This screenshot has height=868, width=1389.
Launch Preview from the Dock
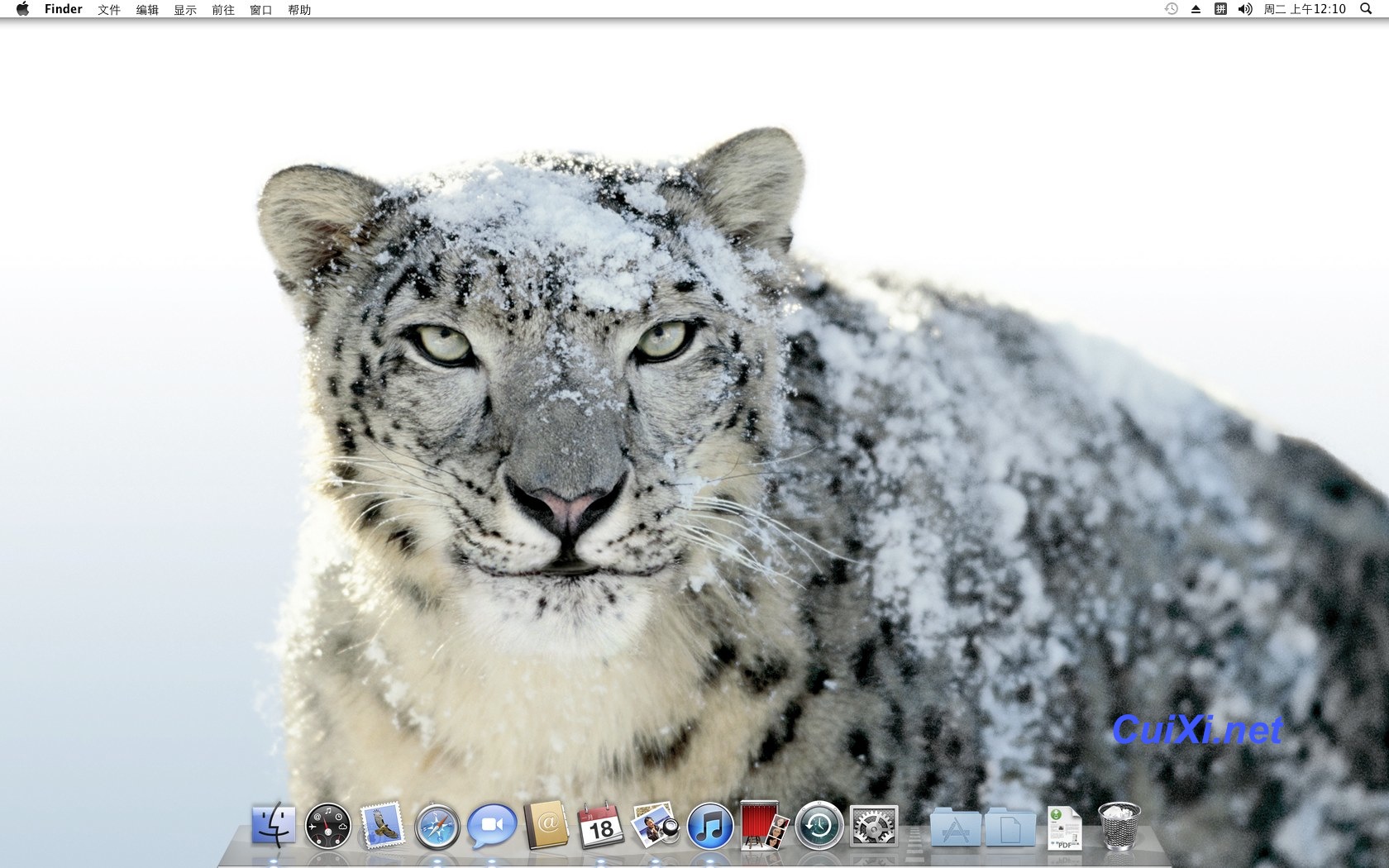(655, 826)
